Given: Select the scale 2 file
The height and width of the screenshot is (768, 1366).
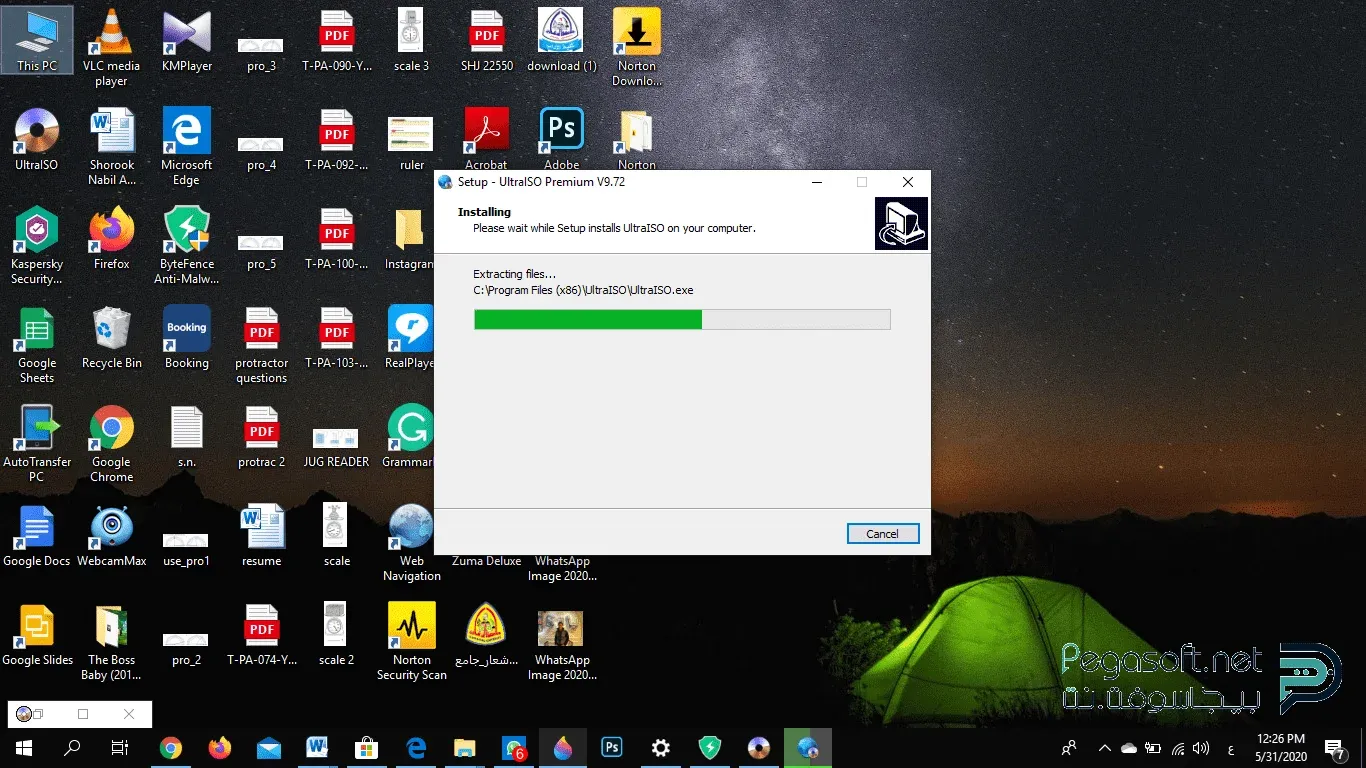Looking at the screenshot, I should tap(336, 635).
